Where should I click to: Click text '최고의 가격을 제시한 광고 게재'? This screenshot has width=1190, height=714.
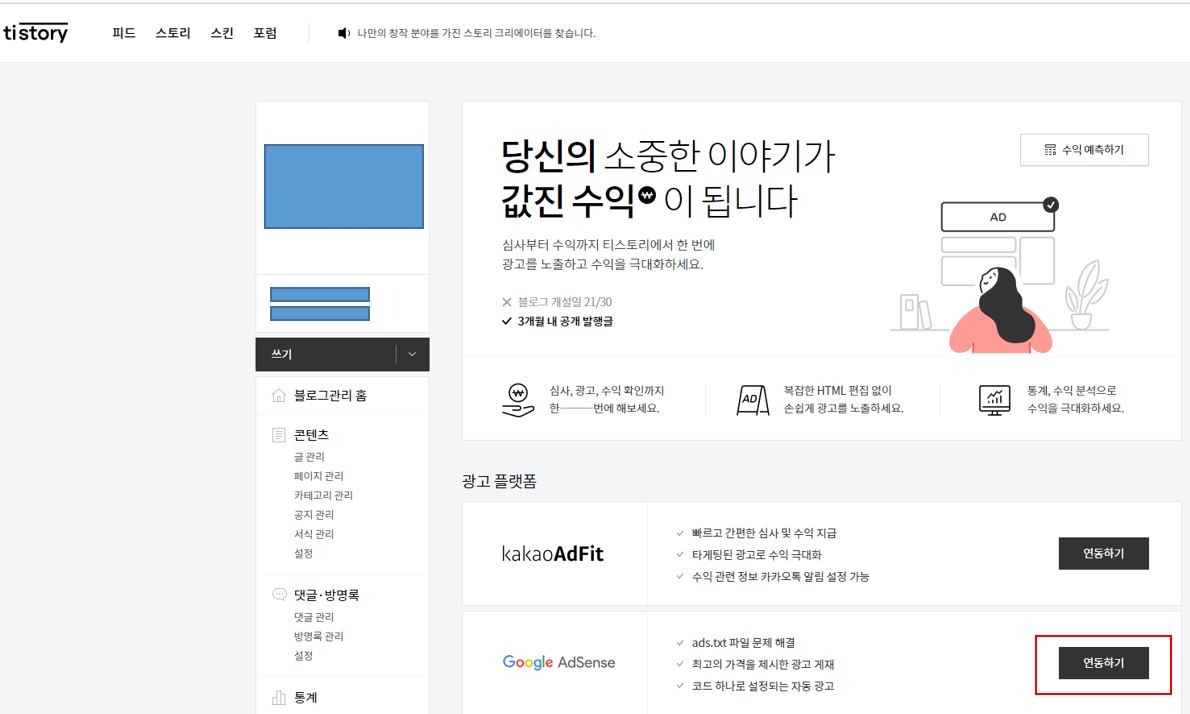(763, 665)
